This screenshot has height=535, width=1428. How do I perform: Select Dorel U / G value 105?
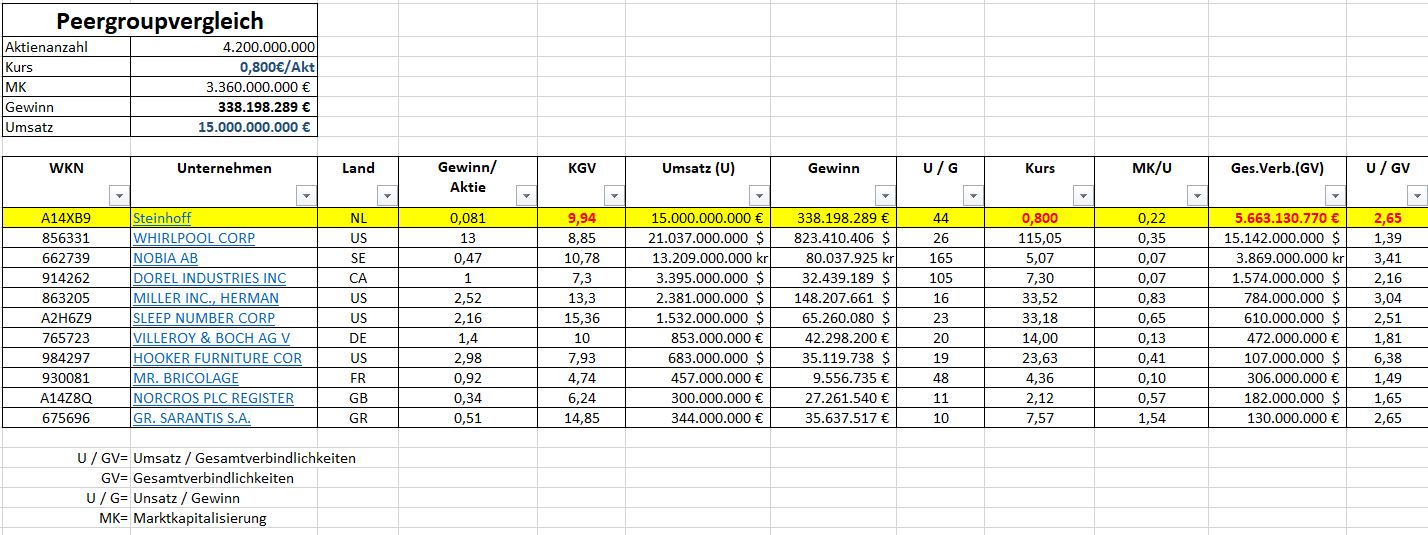(x=940, y=278)
